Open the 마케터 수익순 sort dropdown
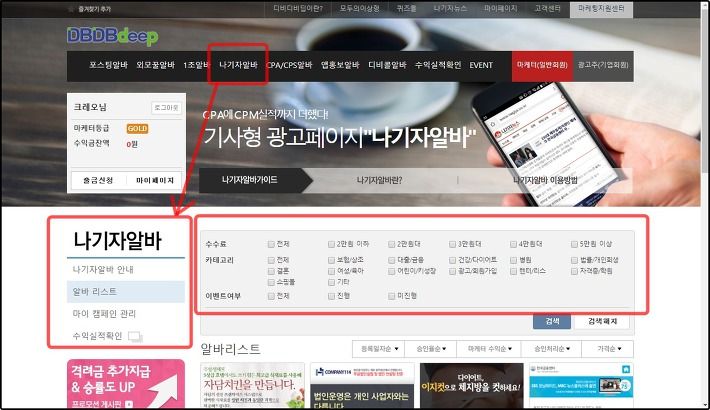Image resolution: width=710 pixels, height=410 pixels. [x=489, y=349]
